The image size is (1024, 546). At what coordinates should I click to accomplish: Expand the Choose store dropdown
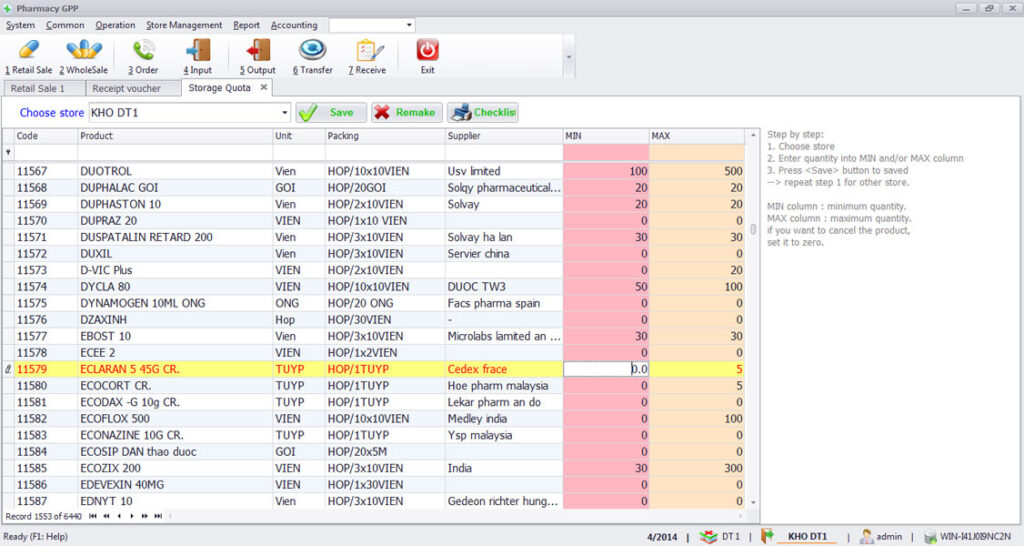pyautogui.click(x=284, y=113)
